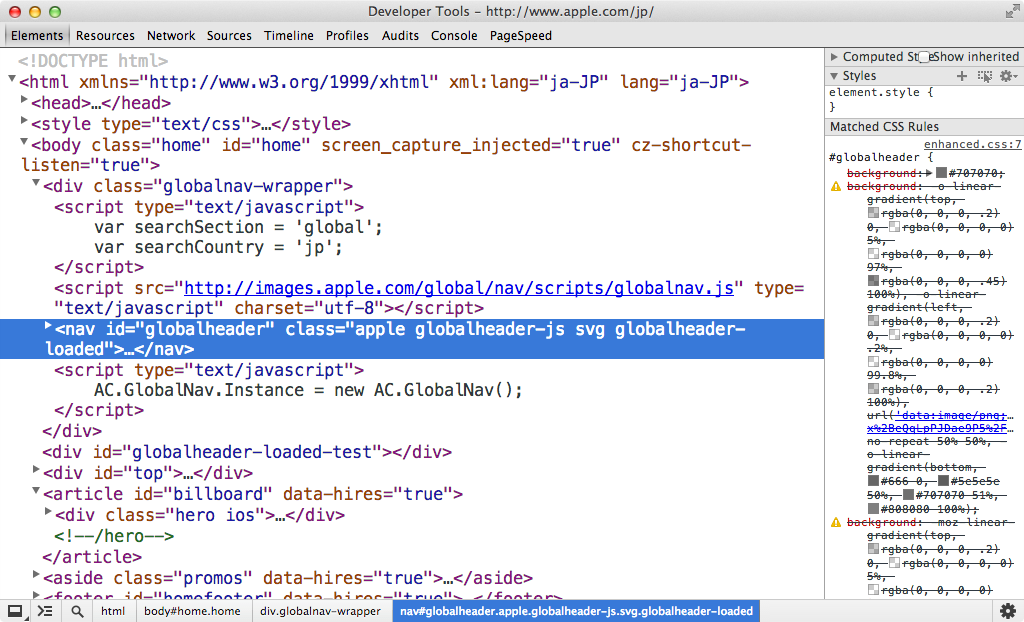Select the closing </article> tag row

point(92,557)
